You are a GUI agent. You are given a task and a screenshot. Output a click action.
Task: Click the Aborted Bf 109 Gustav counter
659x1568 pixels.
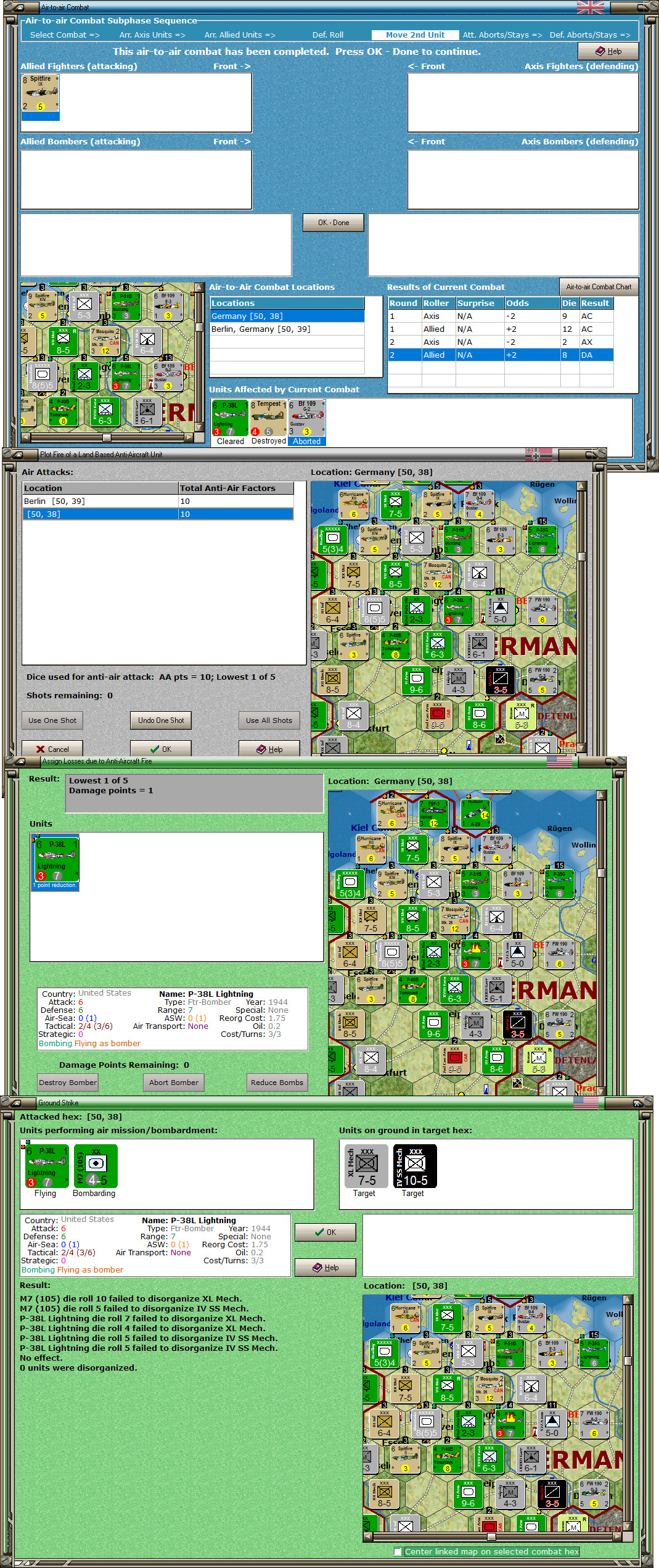coord(306,418)
